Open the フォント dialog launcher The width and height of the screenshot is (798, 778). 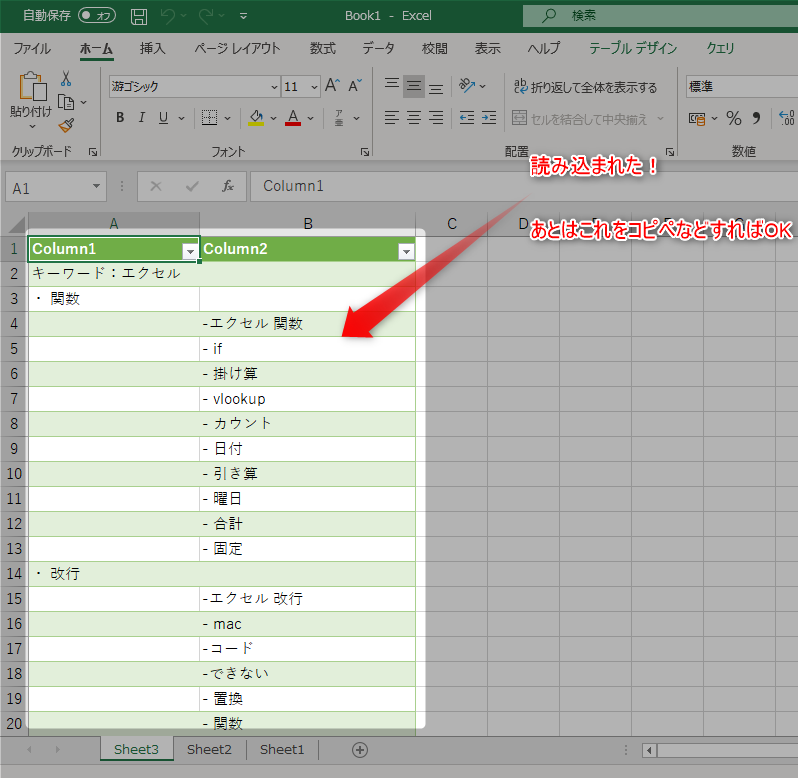(x=364, y=152)
